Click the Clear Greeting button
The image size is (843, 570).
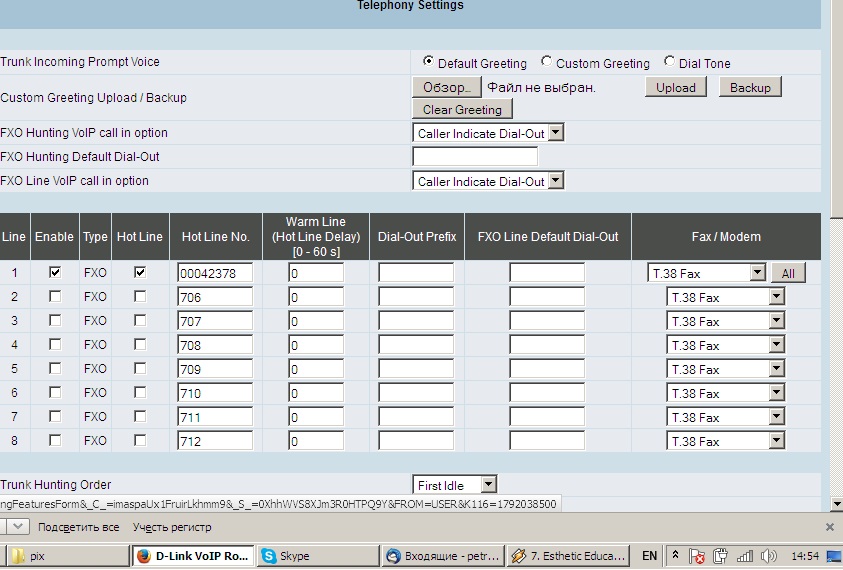[462, 109]
